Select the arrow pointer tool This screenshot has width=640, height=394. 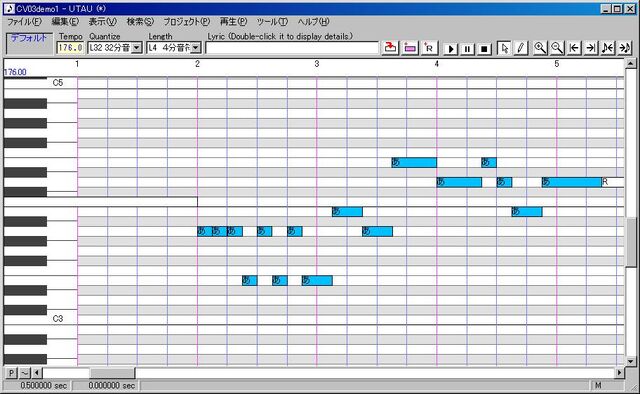(x=504, y=48)
